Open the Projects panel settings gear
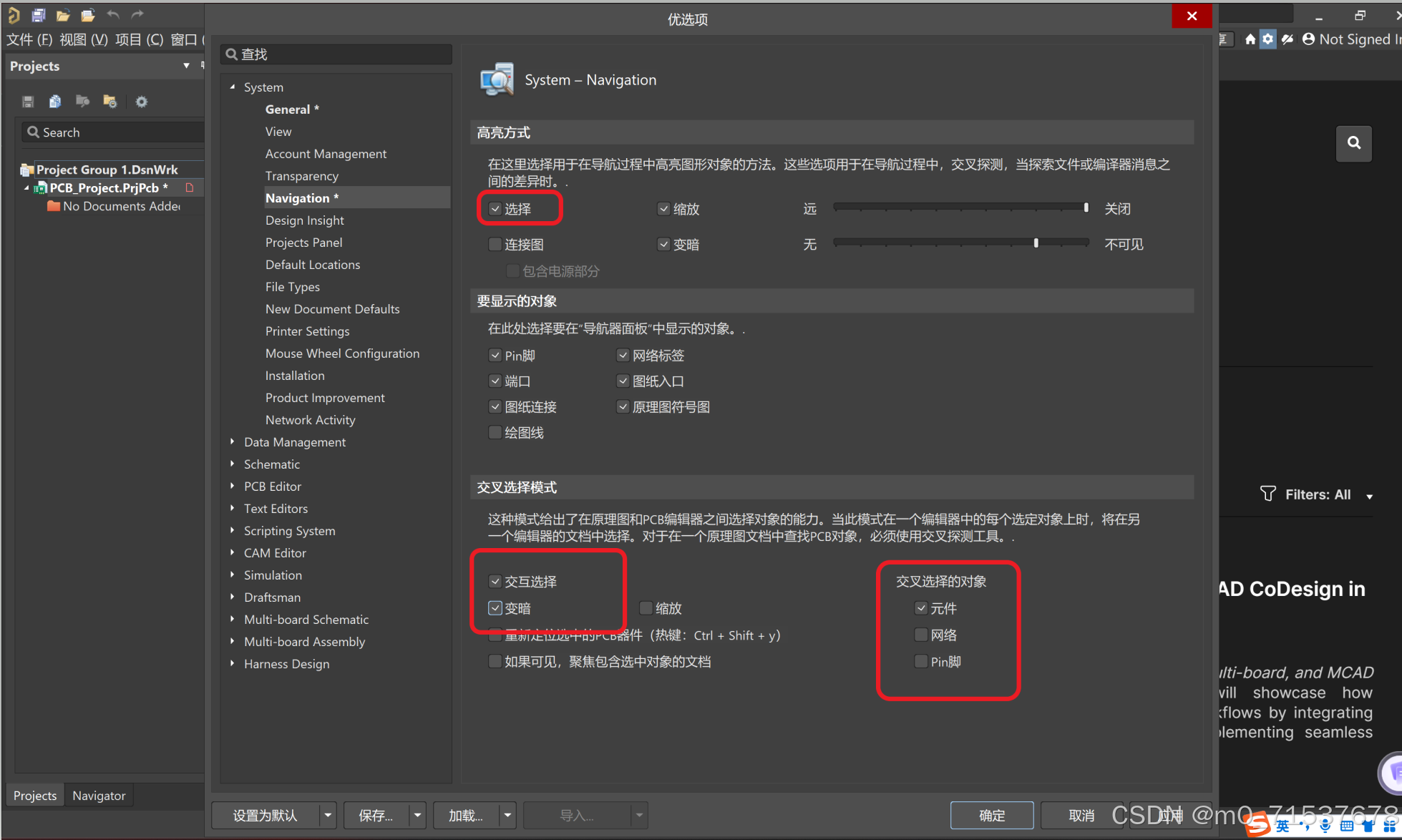The height and width of the screenshot is (840, 1402). pos(142,102)
